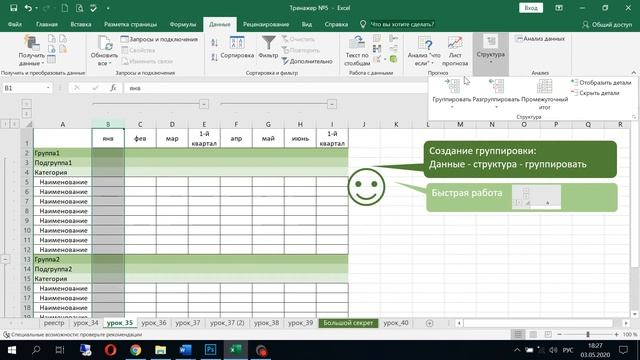Screen dimensions: 640x360
Task: Go to the реестр sheet tab
Action: 54,323
